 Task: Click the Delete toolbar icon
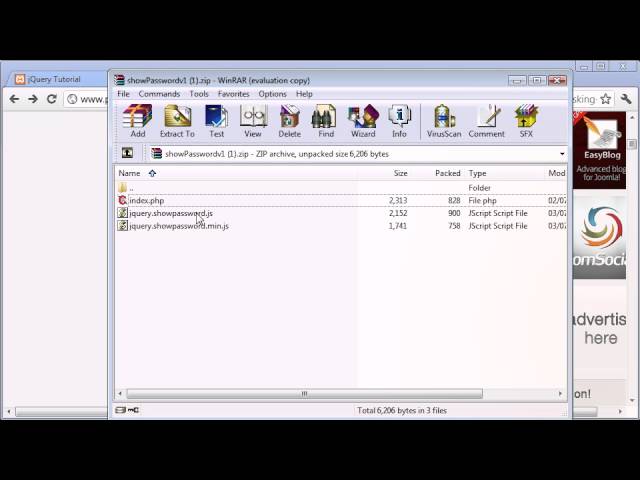point(289,121)
